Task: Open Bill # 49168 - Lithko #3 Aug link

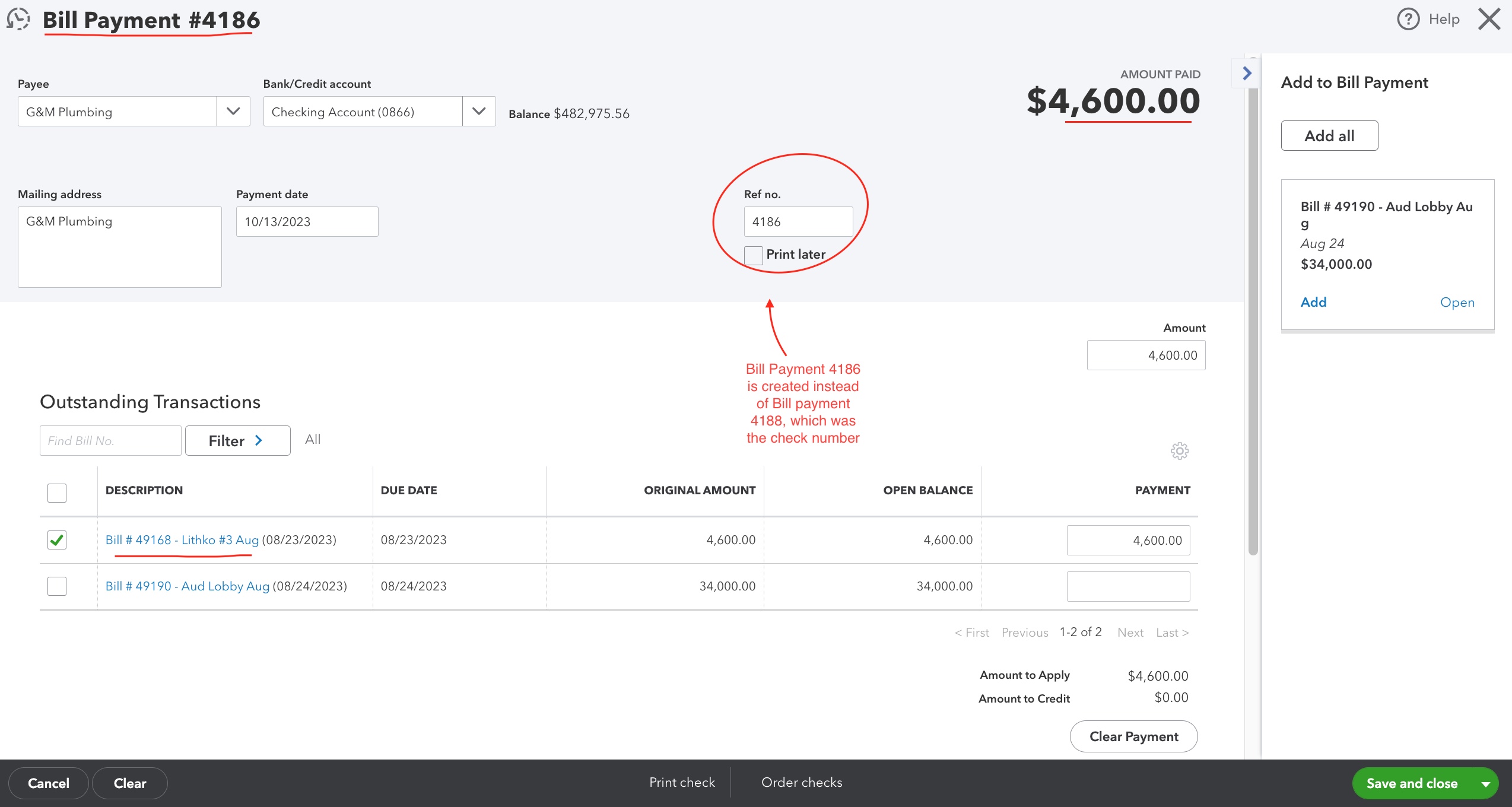Action: pos(182,540)
